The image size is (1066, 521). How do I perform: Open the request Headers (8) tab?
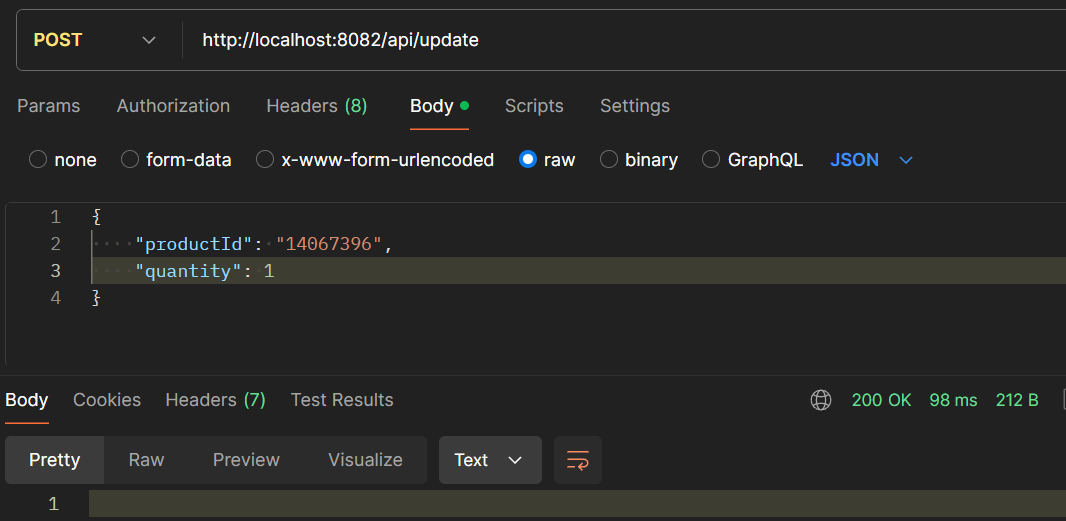pyautogui.click(x=317, y=106)
